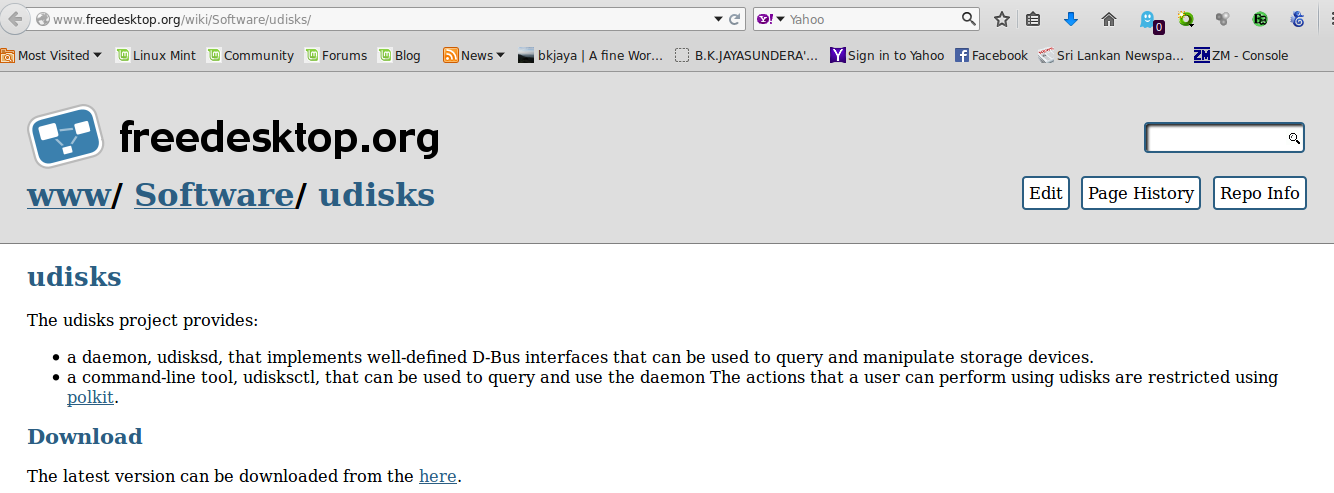Viewport: 1334px width, 493px height.
Task: Click the gray circles extension icon
Action: [x=1222, y=19]
